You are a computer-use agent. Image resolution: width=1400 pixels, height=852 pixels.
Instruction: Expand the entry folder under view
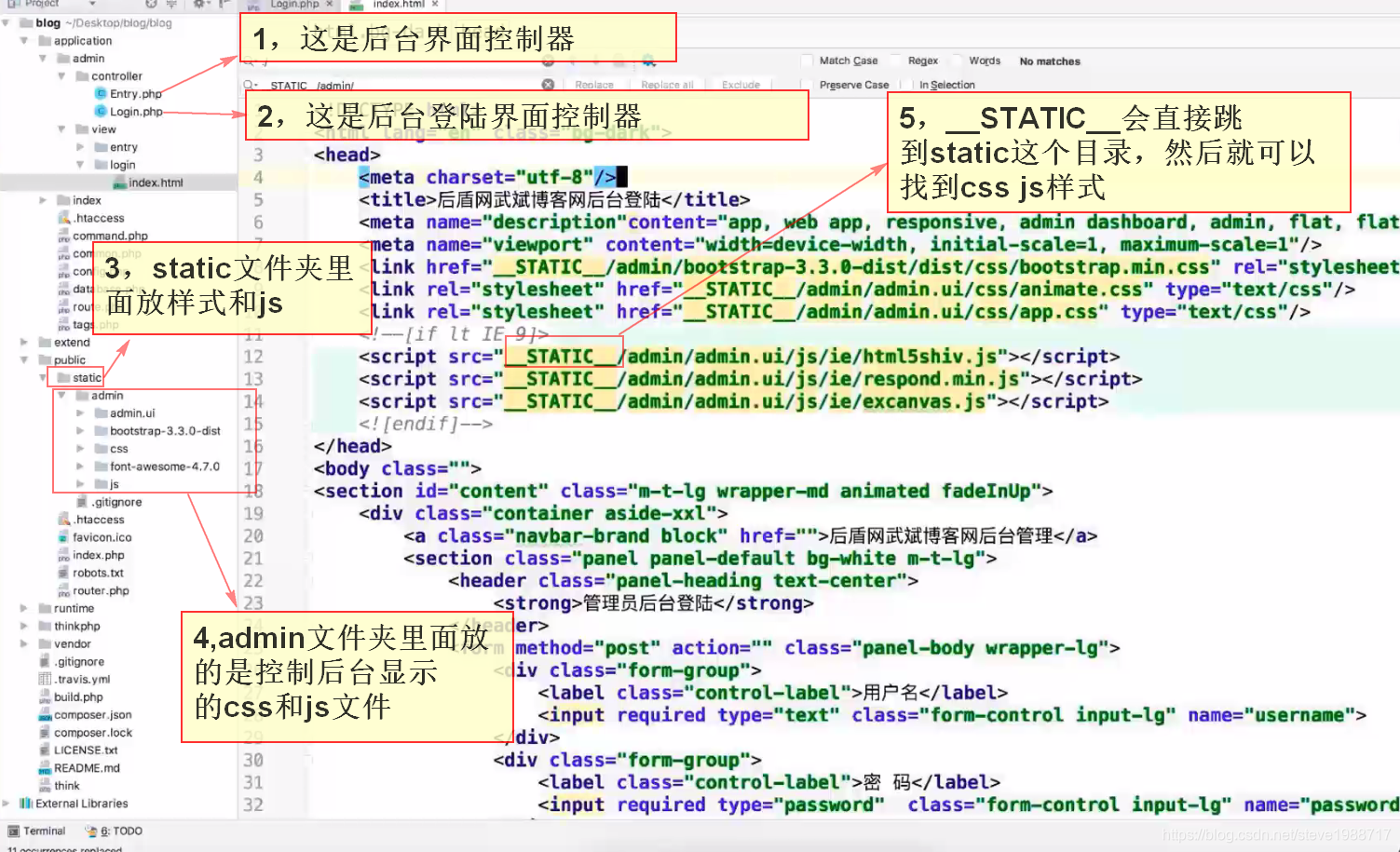click(x=80, y=146)
